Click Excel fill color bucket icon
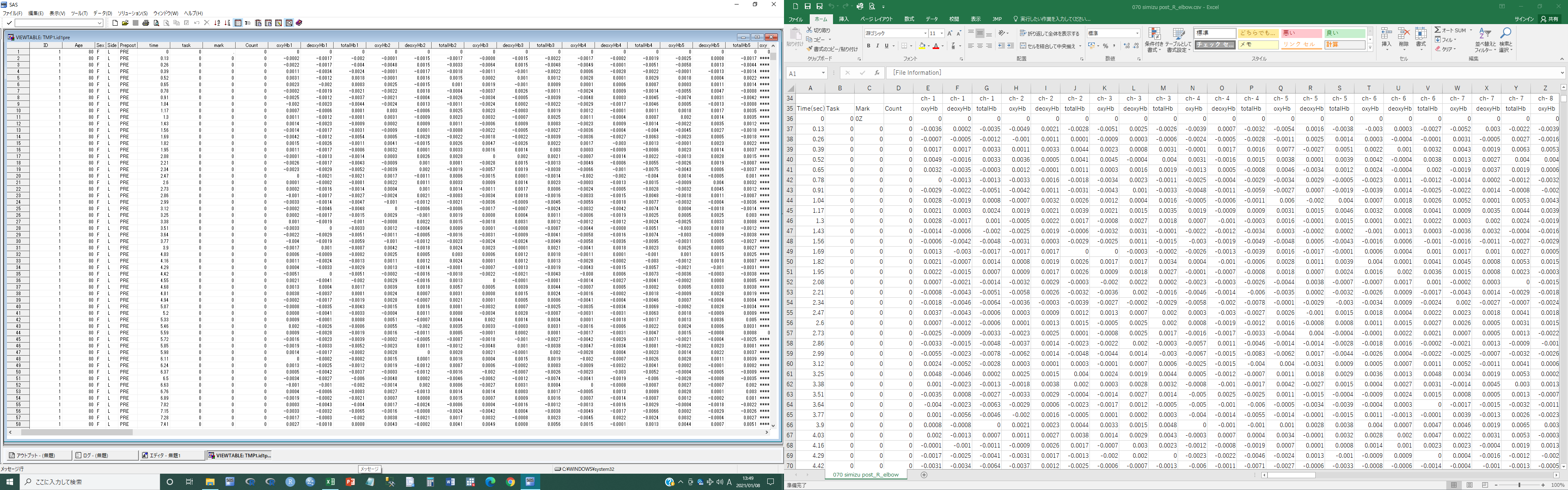 click(922, 46)
